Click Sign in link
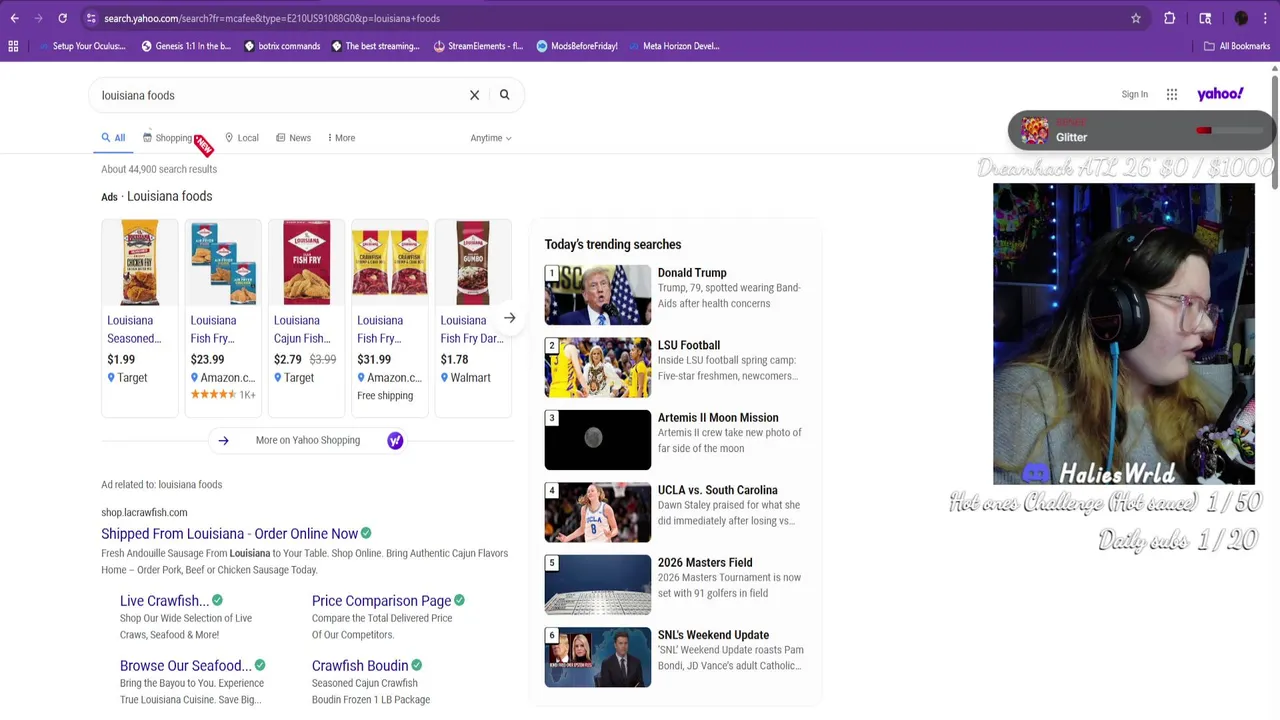 (x=1134, y=94)
